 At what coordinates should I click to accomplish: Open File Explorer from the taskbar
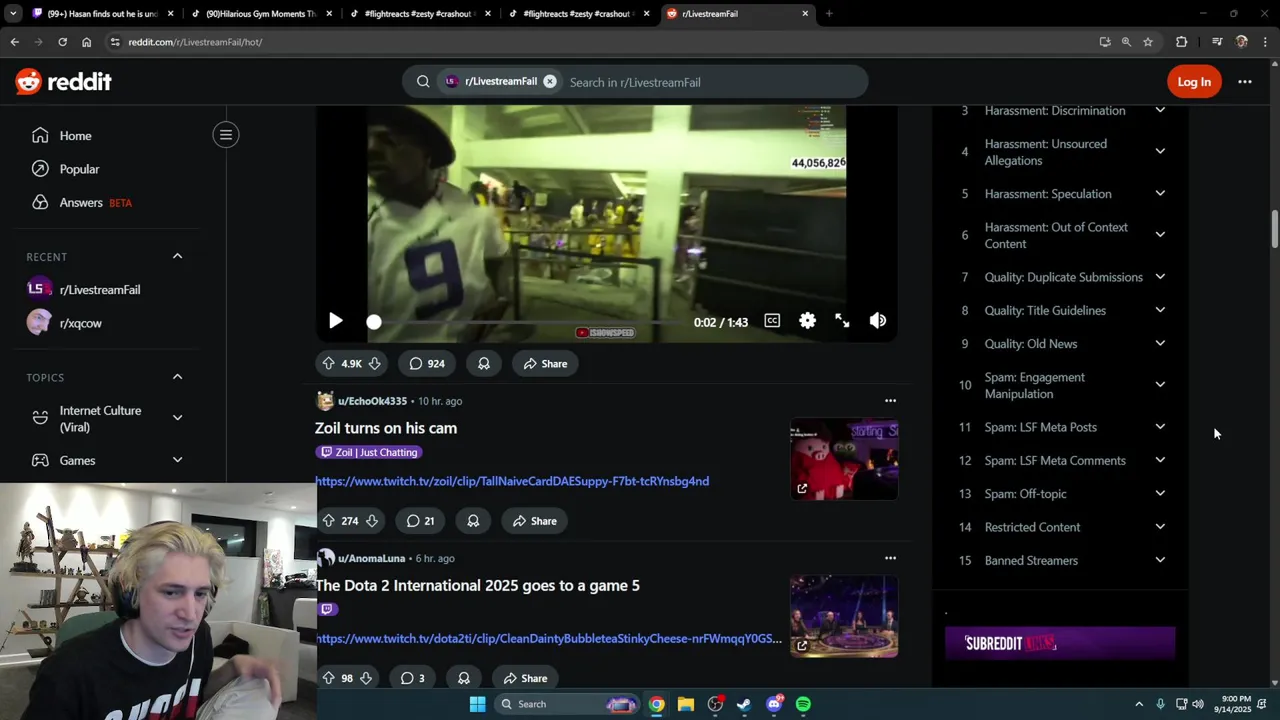tap(686, 704)
